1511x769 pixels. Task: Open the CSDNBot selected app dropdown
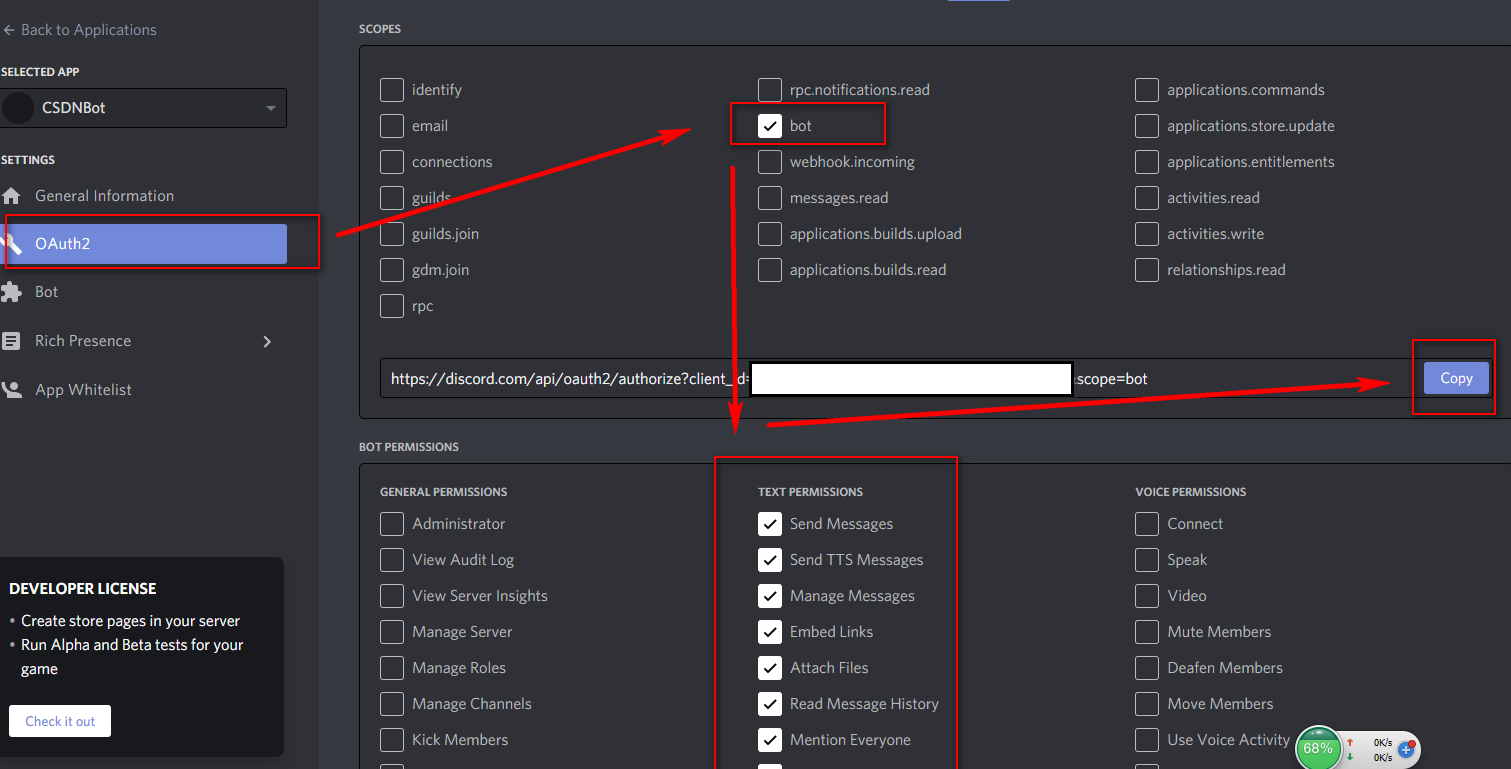point(144,108)
